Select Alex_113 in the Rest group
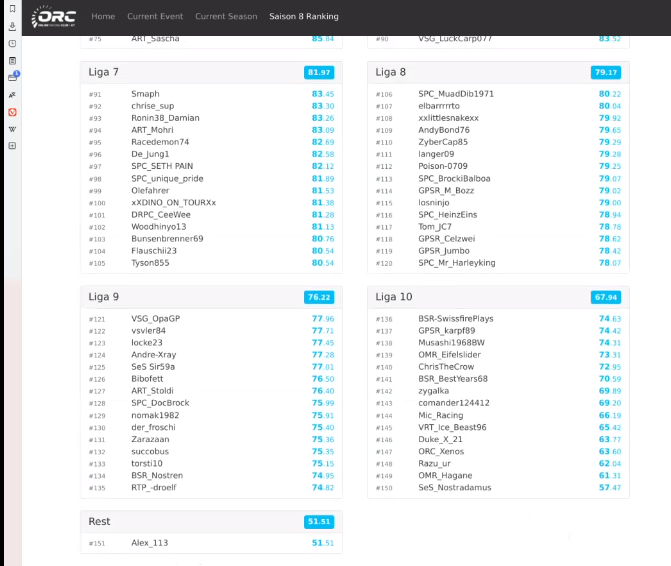This screenshot has width=671, height=566. pos(149,543)
